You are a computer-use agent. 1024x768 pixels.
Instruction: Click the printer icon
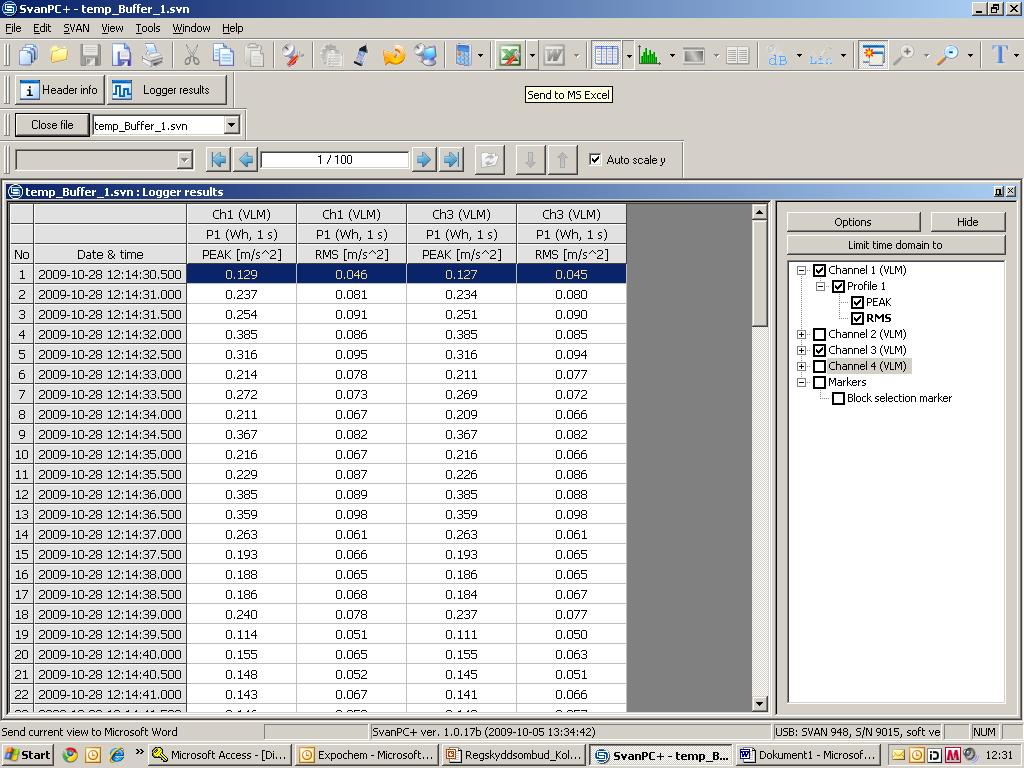click(153, 55)
